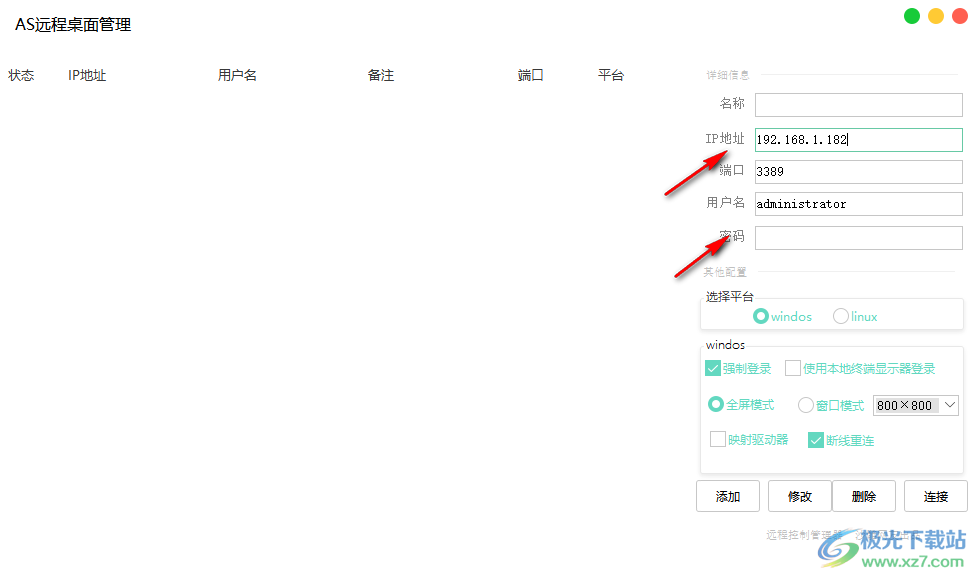Click the 端口 column header
Image resolution: width=977 pixels, height=578 pixels.
tap(530, 75)
